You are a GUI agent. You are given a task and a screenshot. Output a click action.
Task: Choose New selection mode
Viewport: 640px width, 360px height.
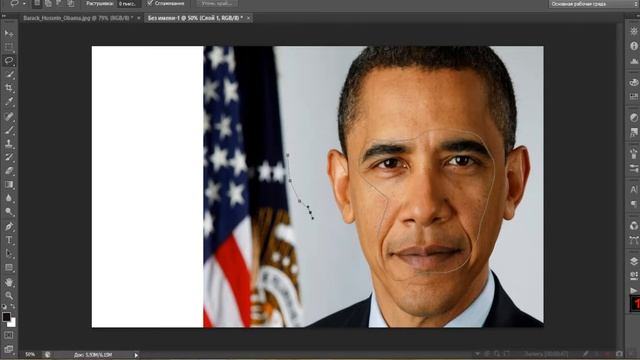coord(37,4)
